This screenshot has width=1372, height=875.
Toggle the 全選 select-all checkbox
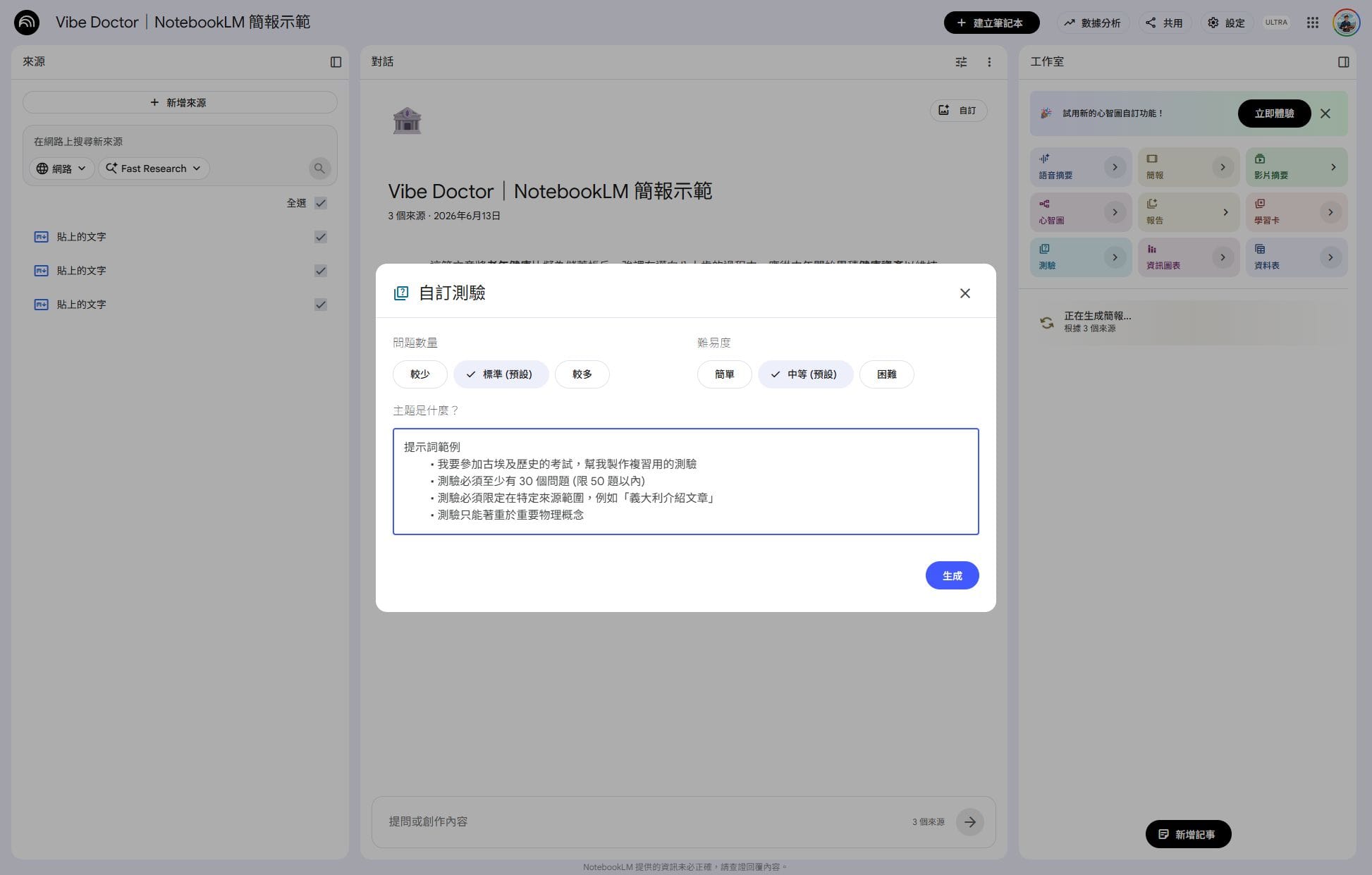point(321,203)
